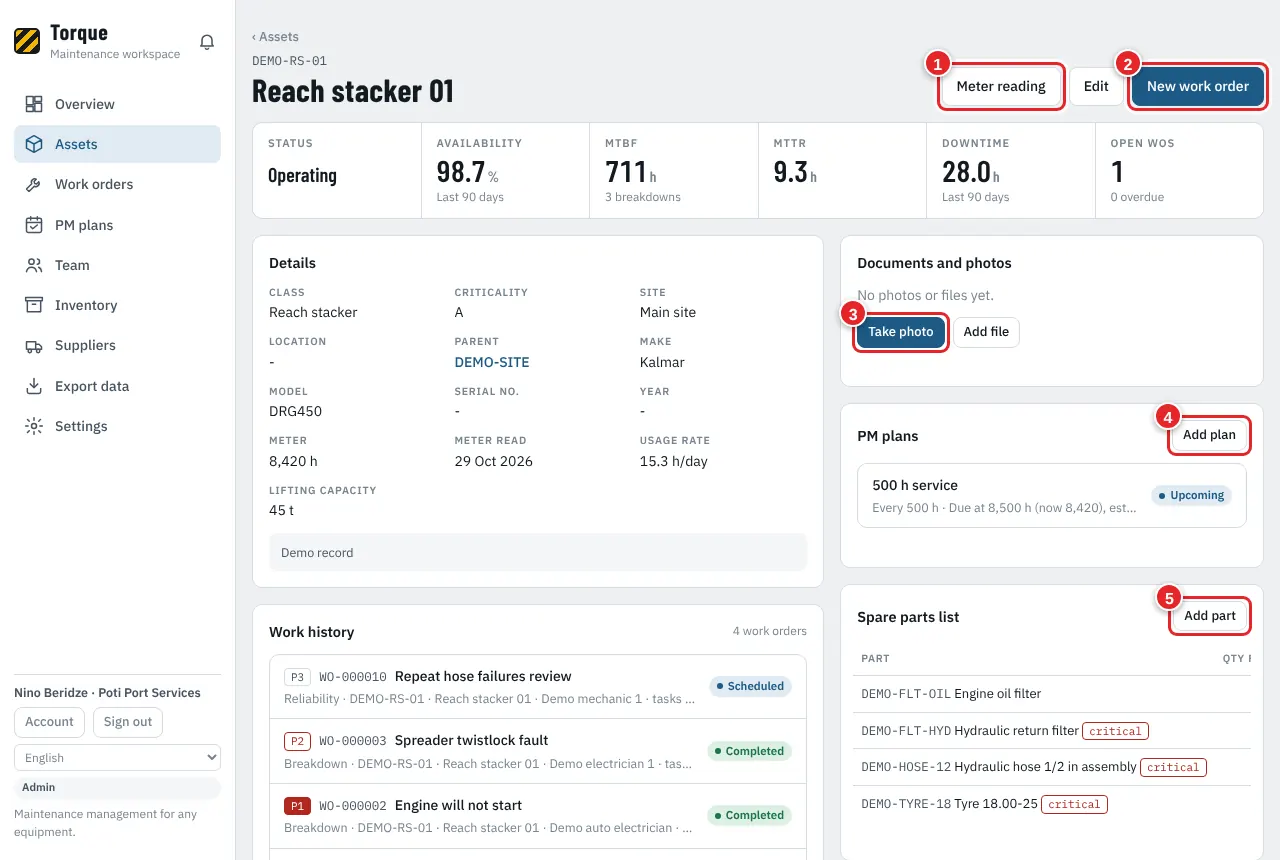
Task: Open the PM plans section
Action: [117, 225]
